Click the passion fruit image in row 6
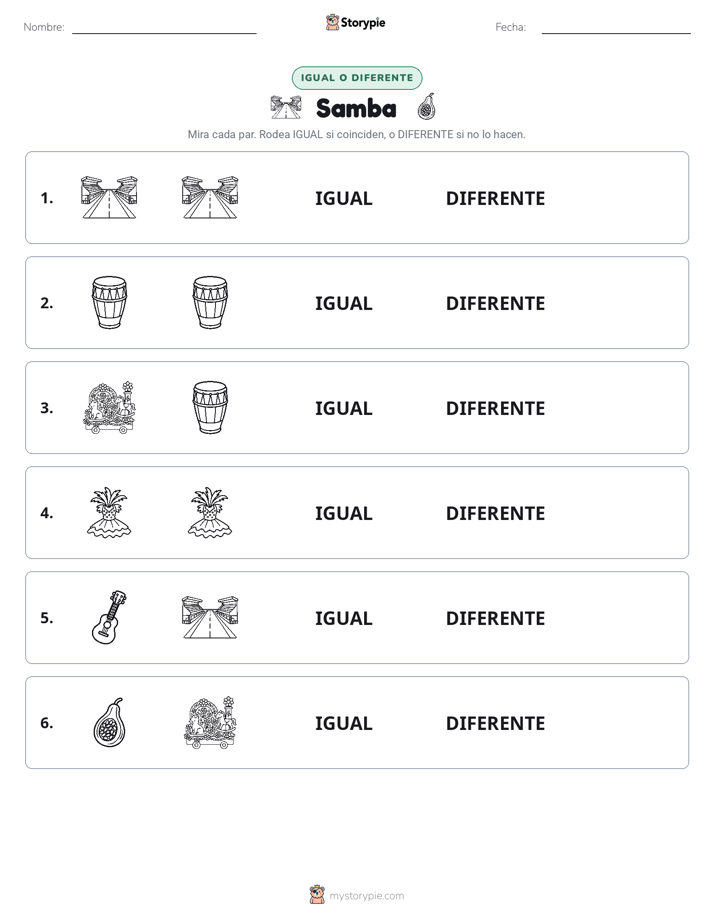The height and width of the screenshot is (924, 714). [110, 722]
